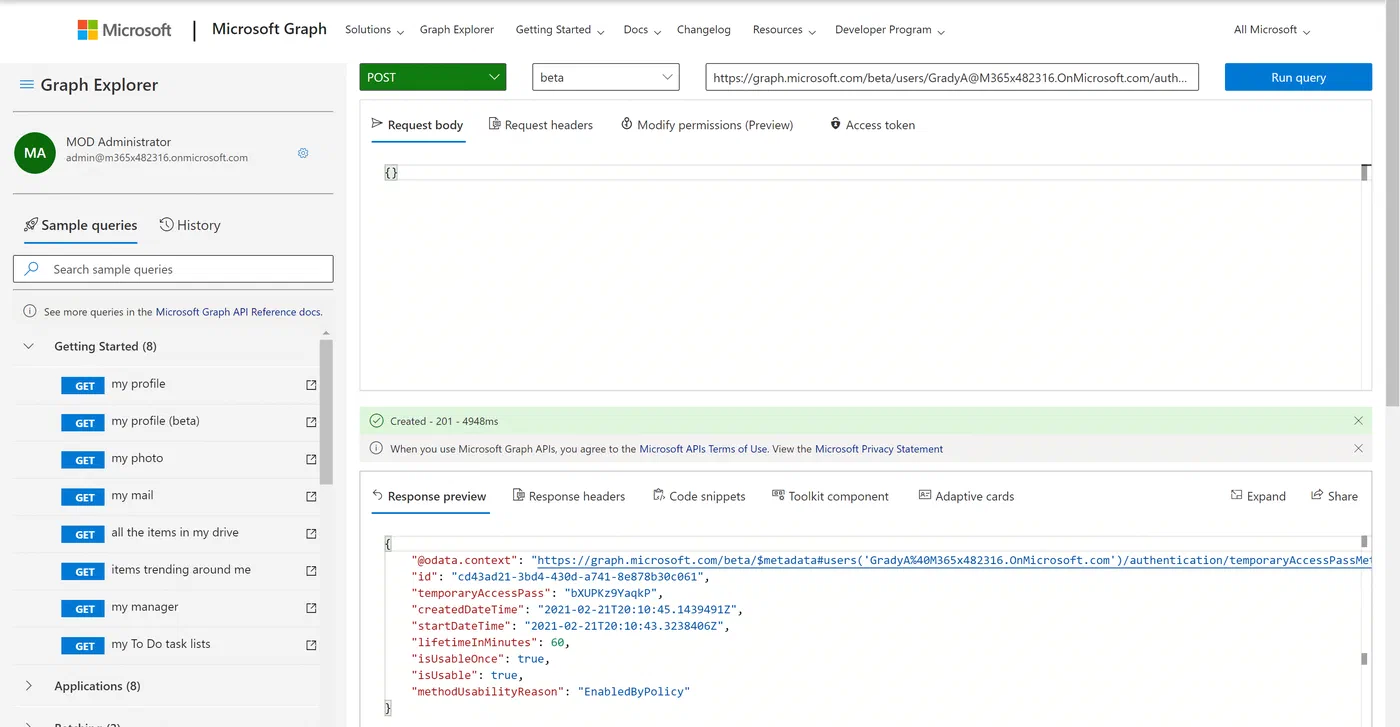Screen dimensions: 1400x727
Task: Open the Toolkit component tab
Action: click(830, 496)
